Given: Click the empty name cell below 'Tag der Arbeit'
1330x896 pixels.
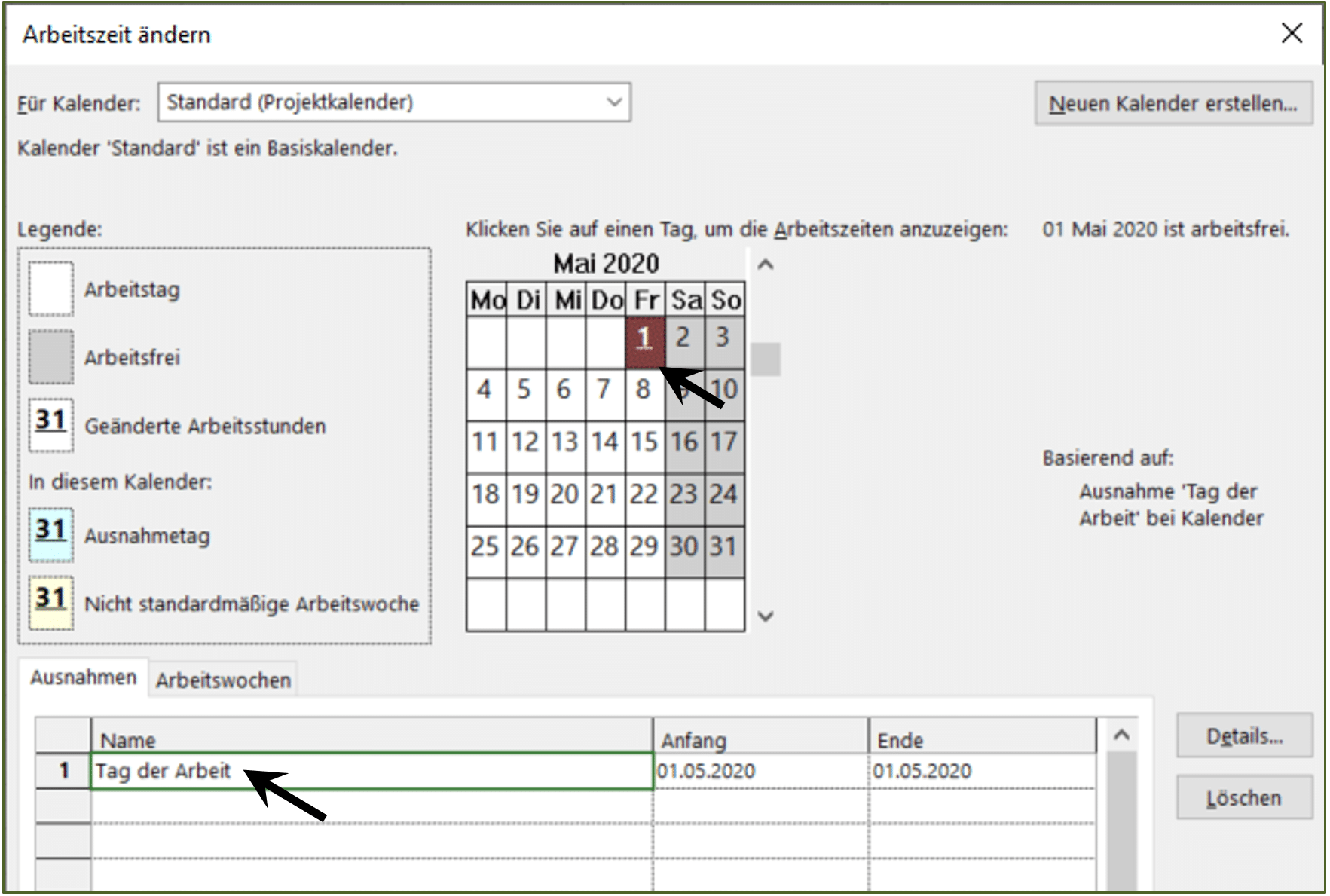Looking at the screenshot, I should click(371, 806).
